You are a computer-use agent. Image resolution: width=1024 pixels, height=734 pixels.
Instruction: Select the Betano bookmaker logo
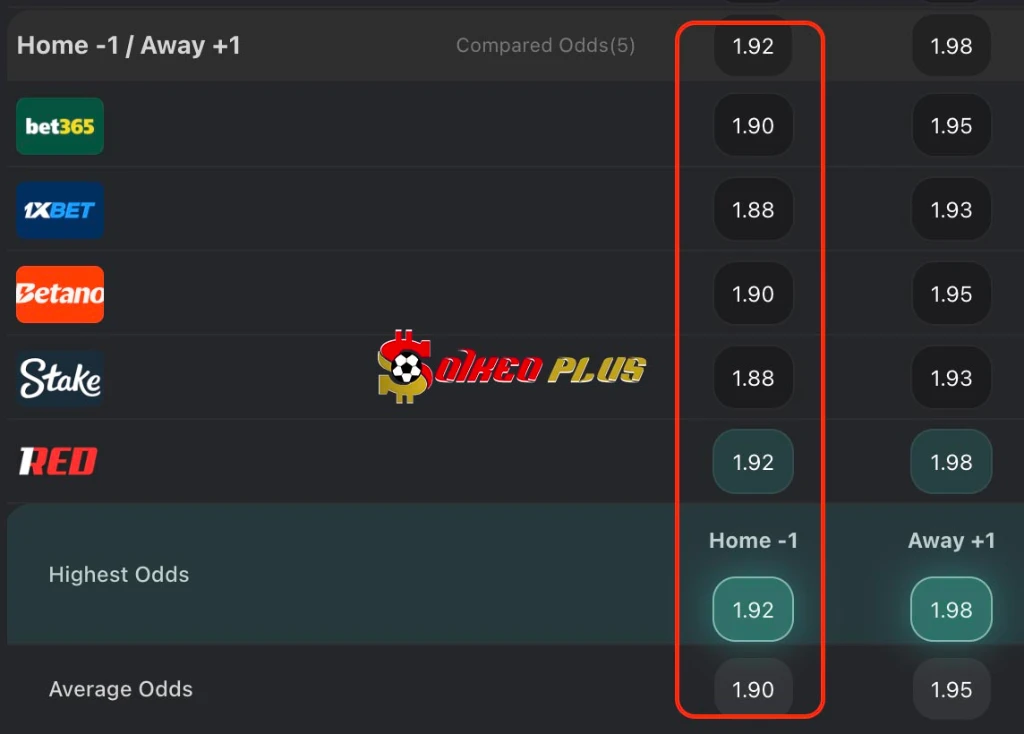[60, 295]
